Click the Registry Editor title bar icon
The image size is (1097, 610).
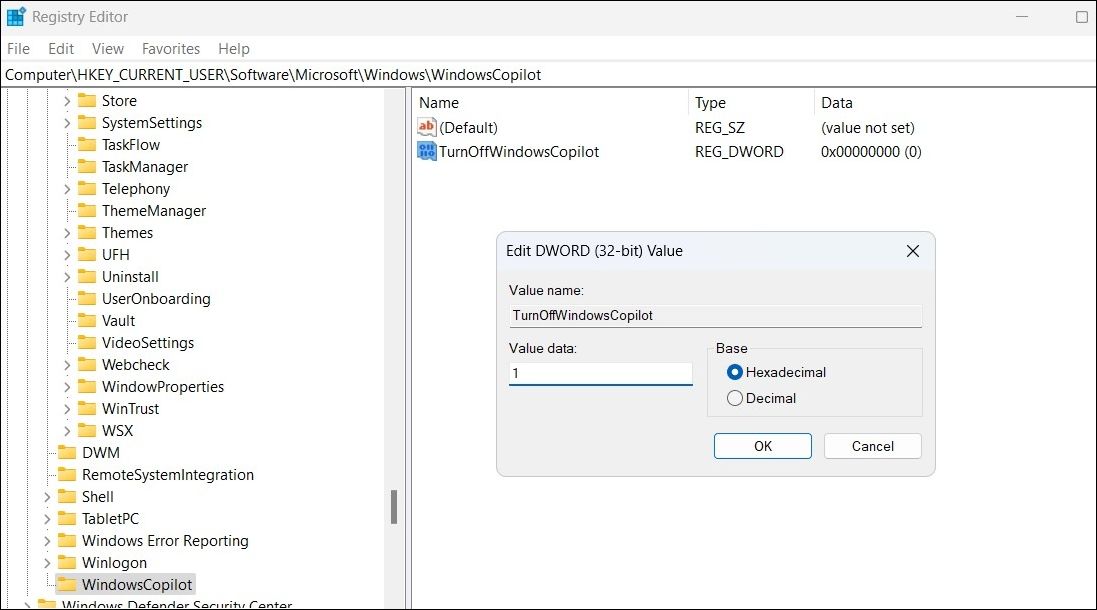(16, 16)
